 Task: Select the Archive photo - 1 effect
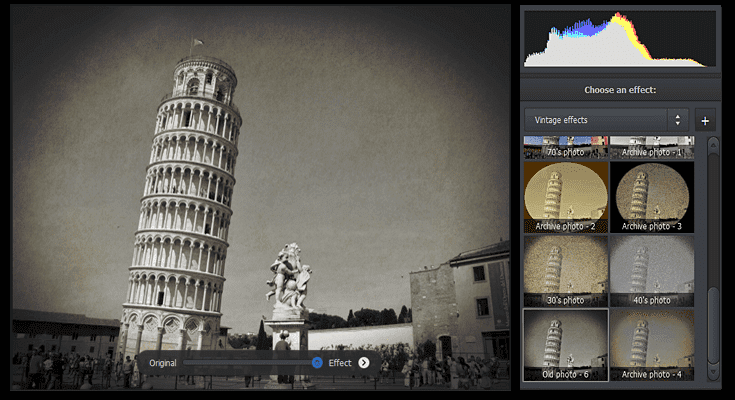click(651, 147)
